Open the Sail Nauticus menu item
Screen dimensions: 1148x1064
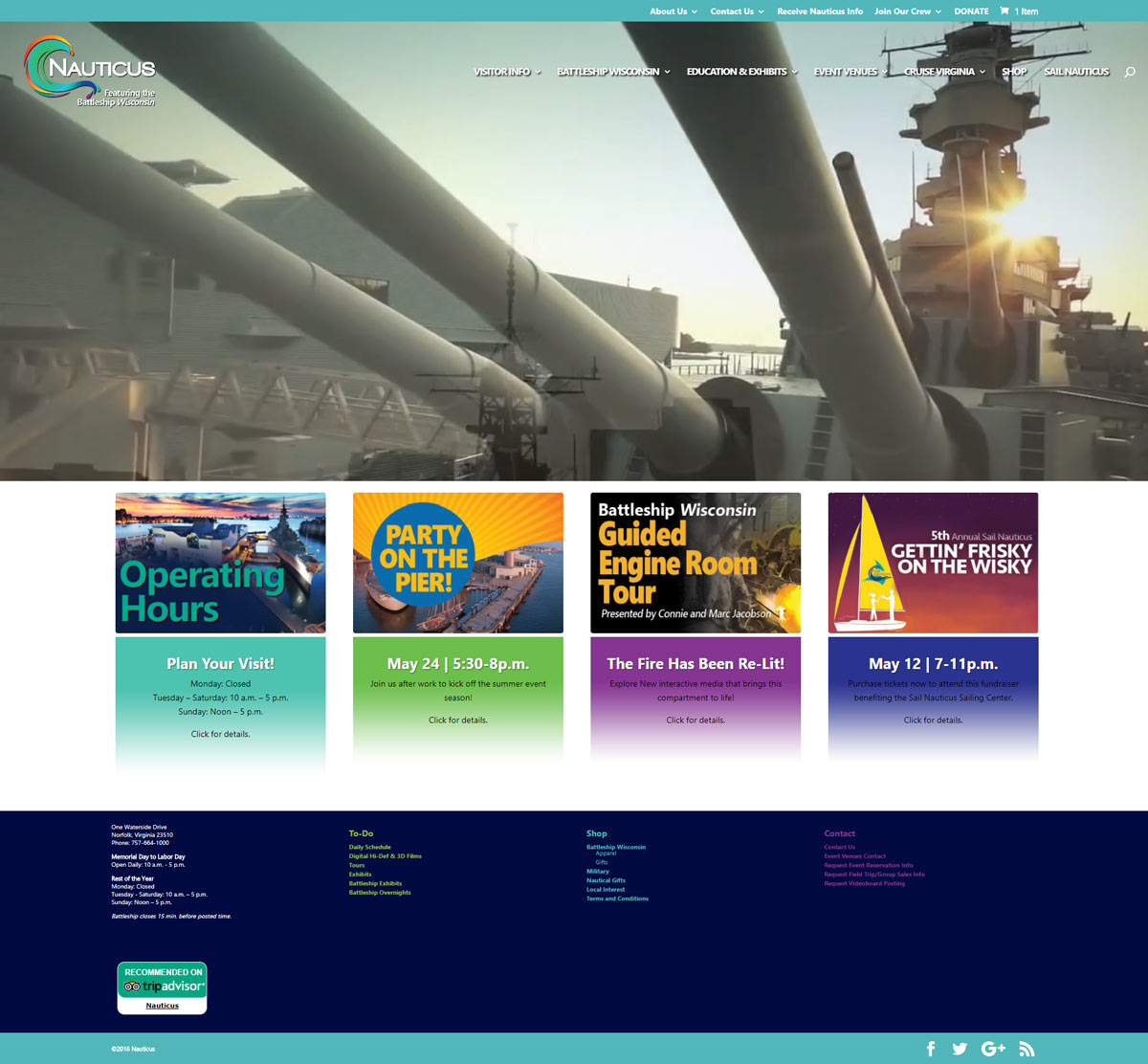coord(1076,72)
